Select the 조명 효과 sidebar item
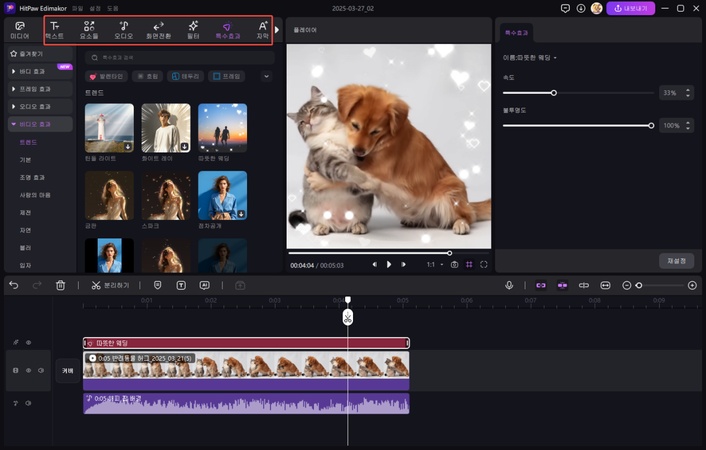 click(33, 176)
